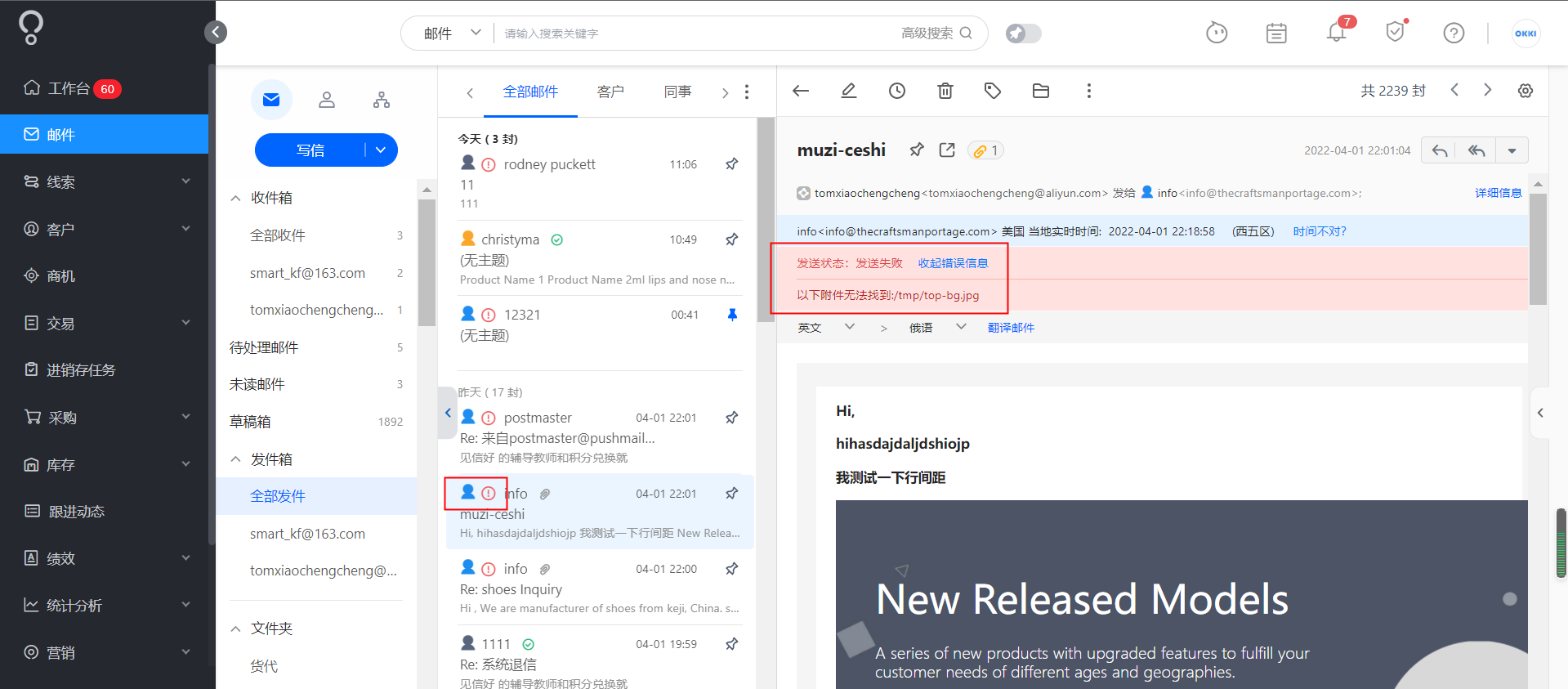1568x689 pixels.
Task: Go to the previous mail with the left chevron
Action: click(1454, 90)
